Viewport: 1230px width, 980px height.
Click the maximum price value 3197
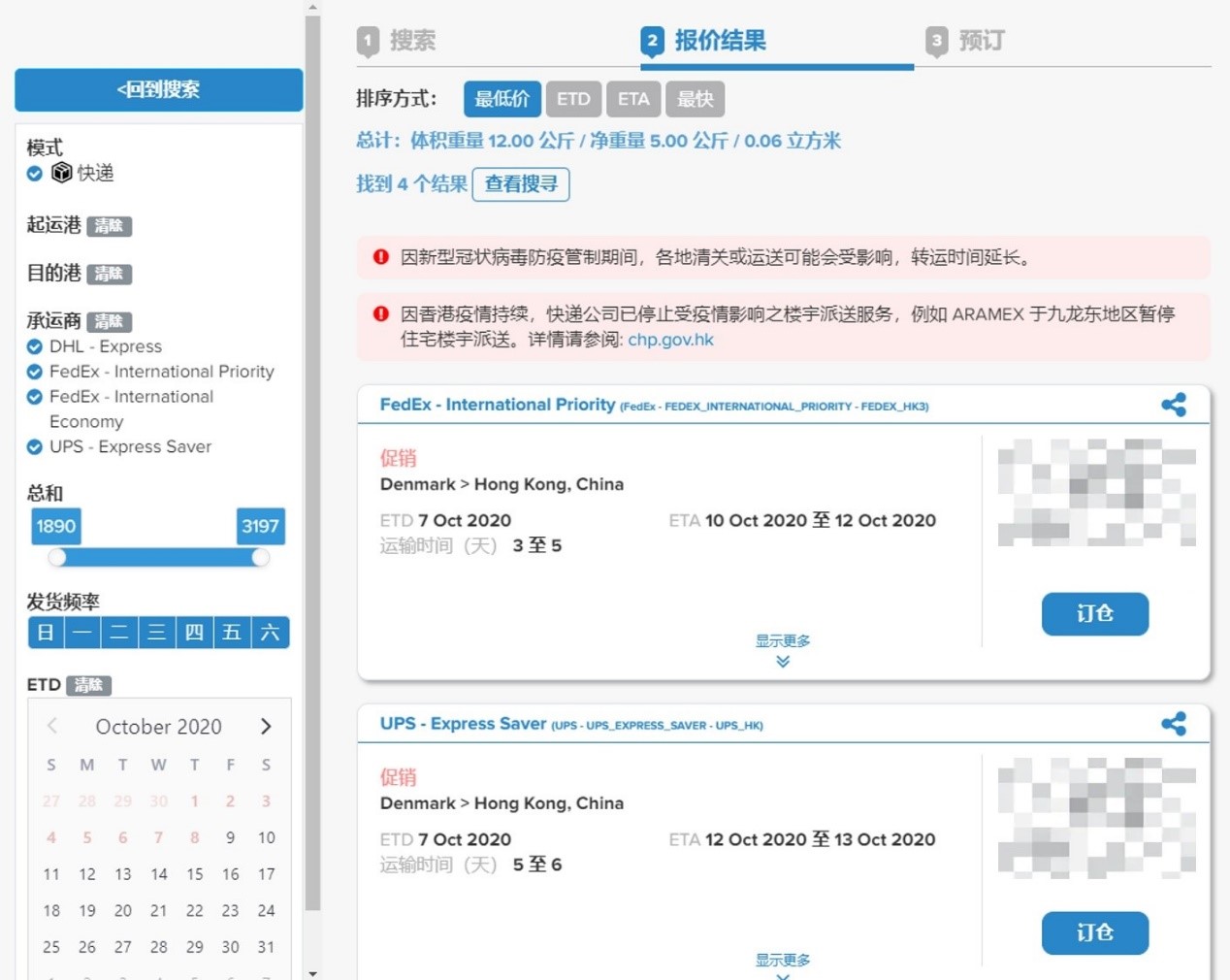coord(261,526)
